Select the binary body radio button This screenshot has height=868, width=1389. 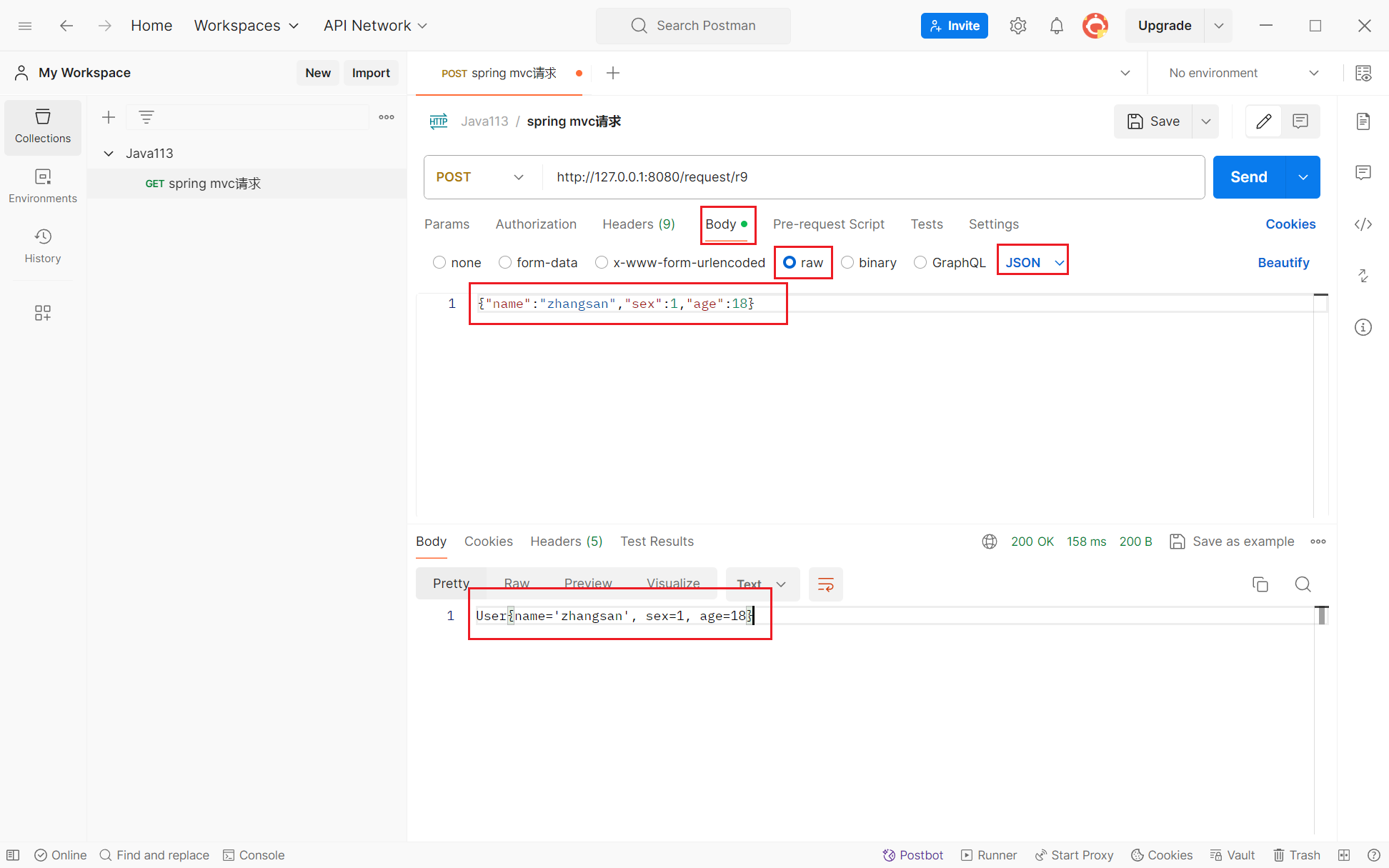847,263
